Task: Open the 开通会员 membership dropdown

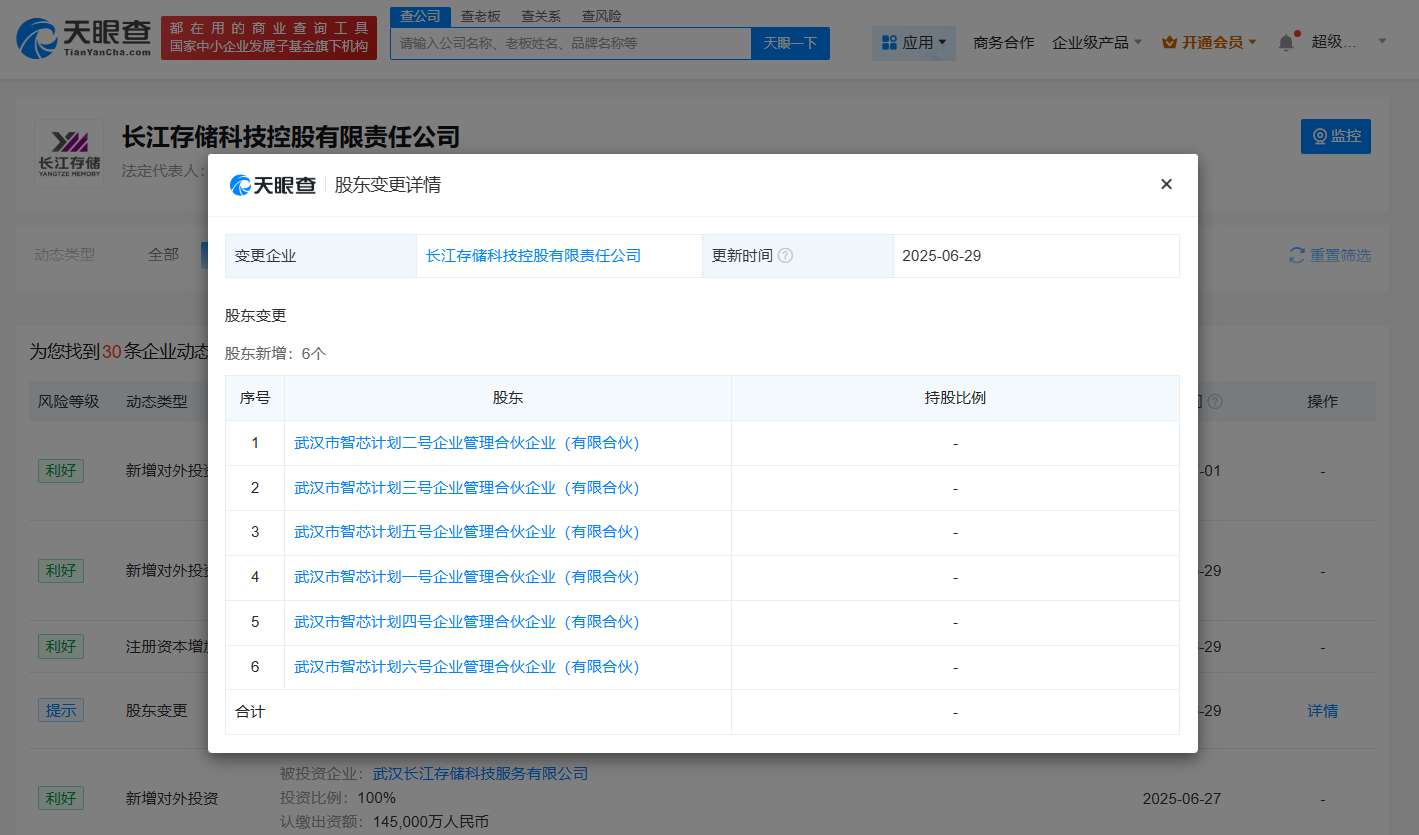Action: coord(1209,42)
